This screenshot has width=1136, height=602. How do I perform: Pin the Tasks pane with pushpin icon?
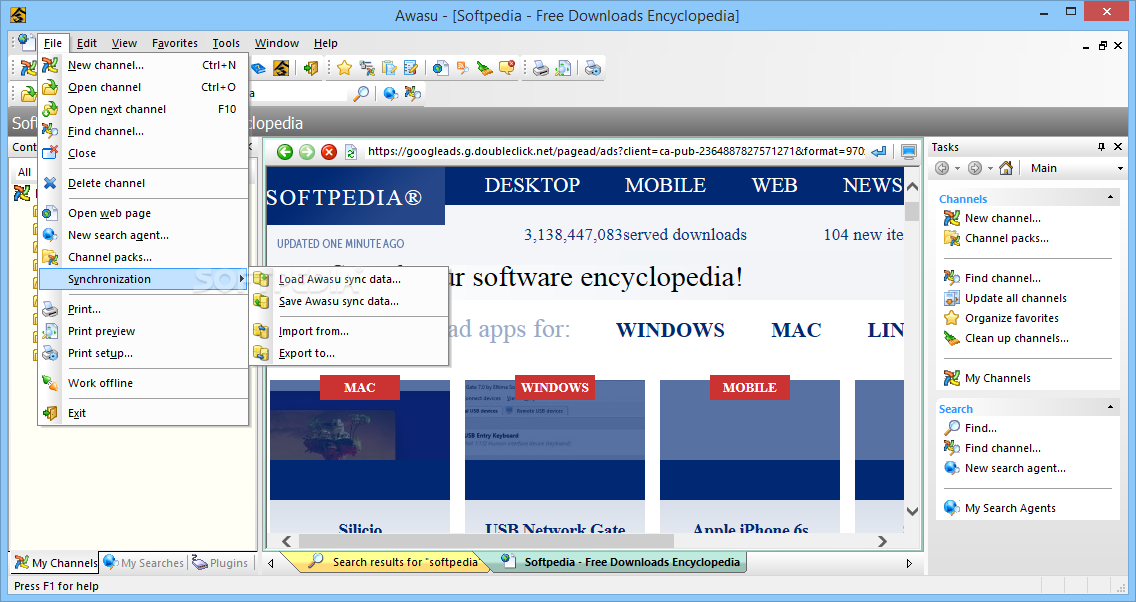(x=1101, y=146)
